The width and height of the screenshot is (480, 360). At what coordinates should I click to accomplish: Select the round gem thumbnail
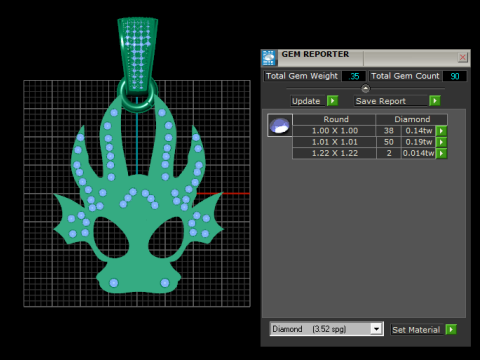point(280,125)
